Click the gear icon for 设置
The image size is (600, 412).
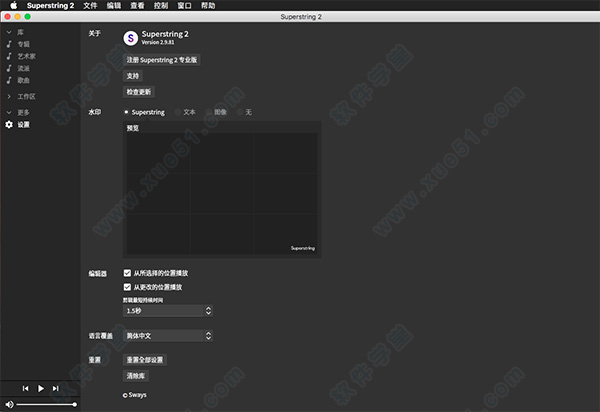pos(9,124)
